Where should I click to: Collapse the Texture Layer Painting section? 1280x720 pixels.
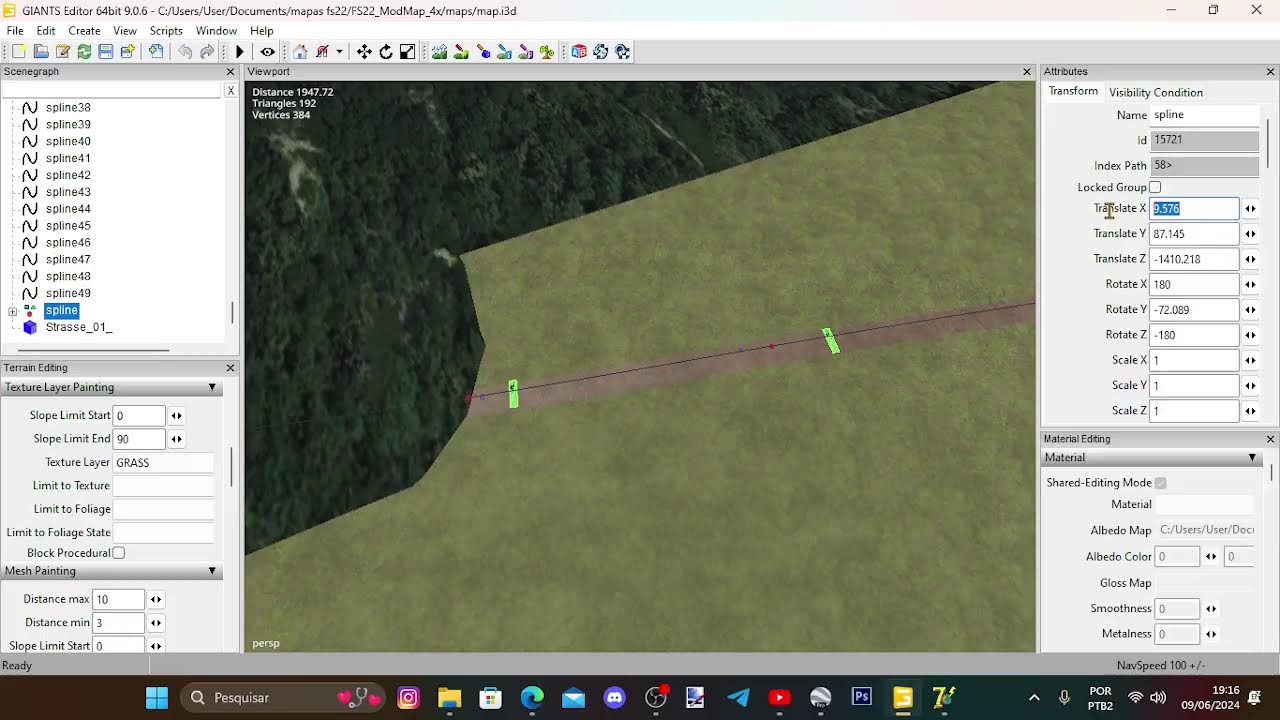(212, 388)
